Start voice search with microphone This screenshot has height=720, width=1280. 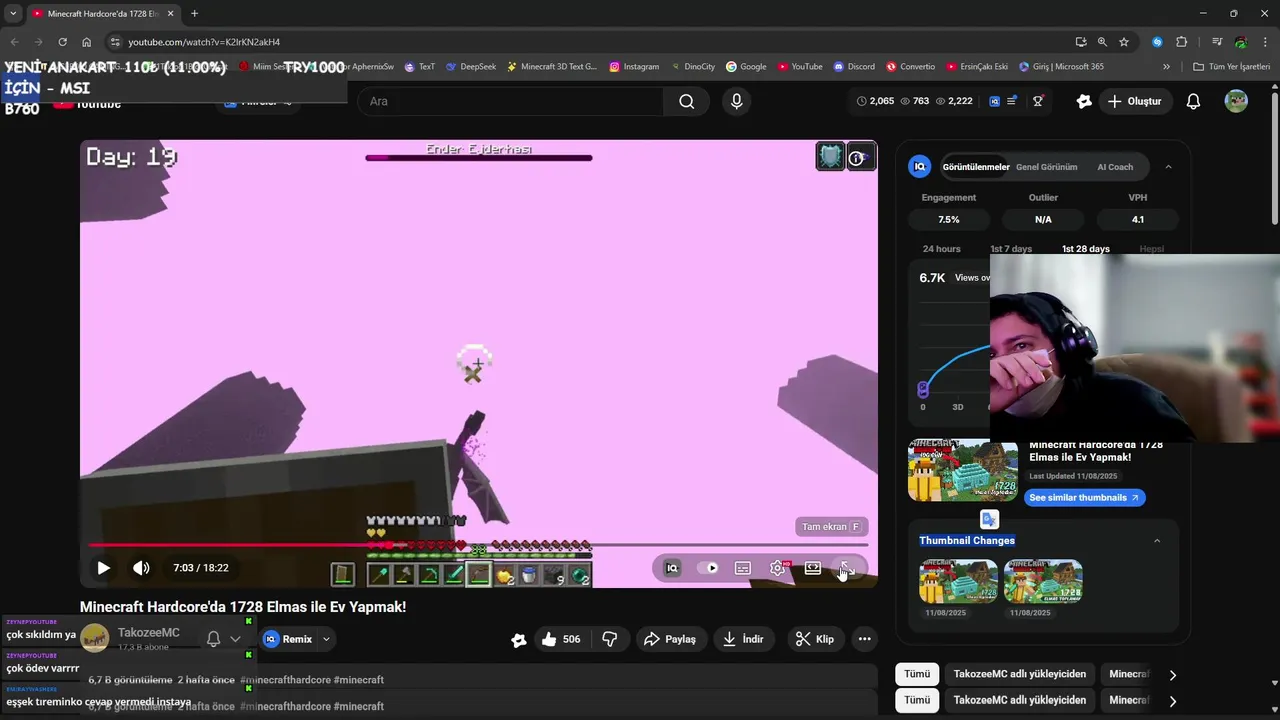click(737, 101)
